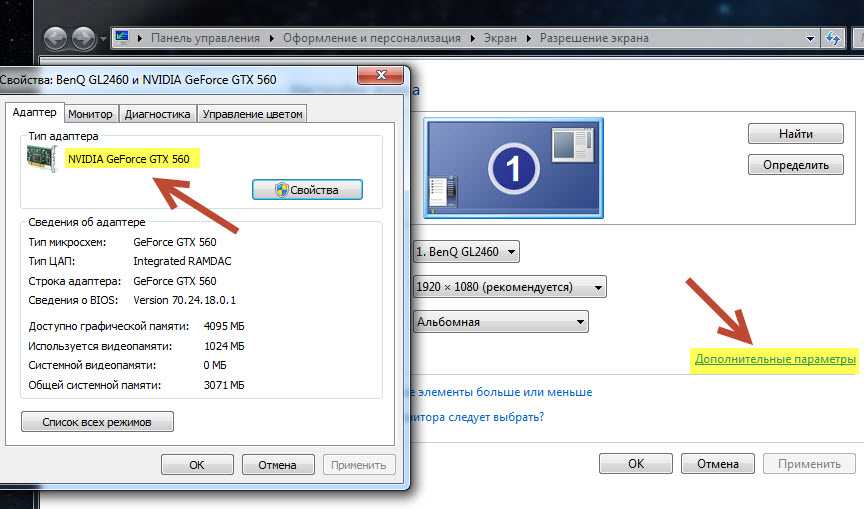Switch to the 'Диагностика' tab
This screenshot has width=864, height=509.
pos(157,114)
